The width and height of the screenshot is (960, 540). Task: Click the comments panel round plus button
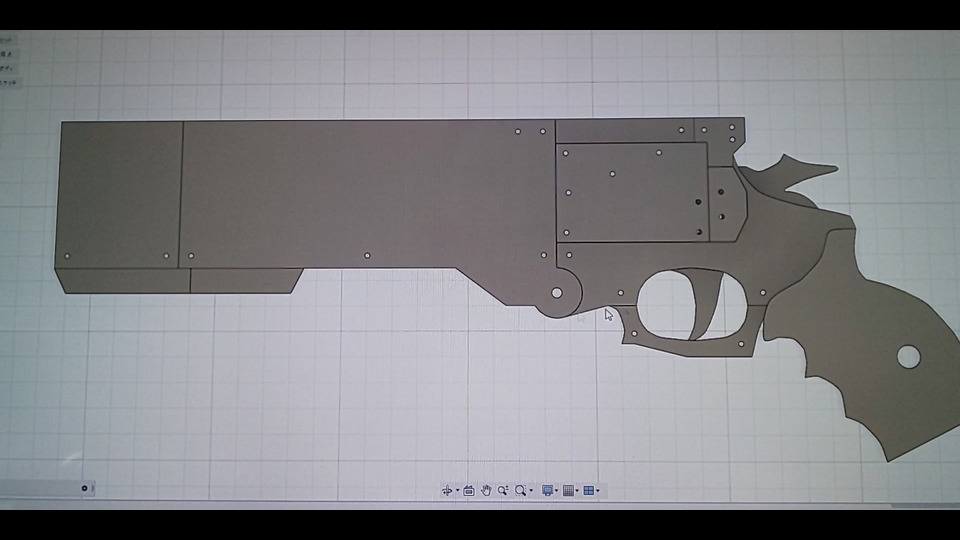pos(84,488)
